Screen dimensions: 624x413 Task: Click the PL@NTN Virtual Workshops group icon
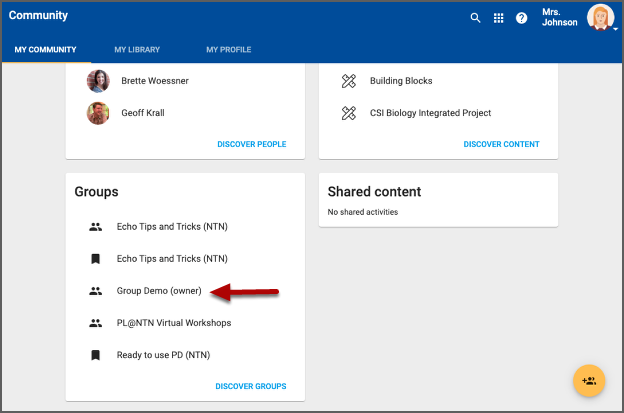96,323
